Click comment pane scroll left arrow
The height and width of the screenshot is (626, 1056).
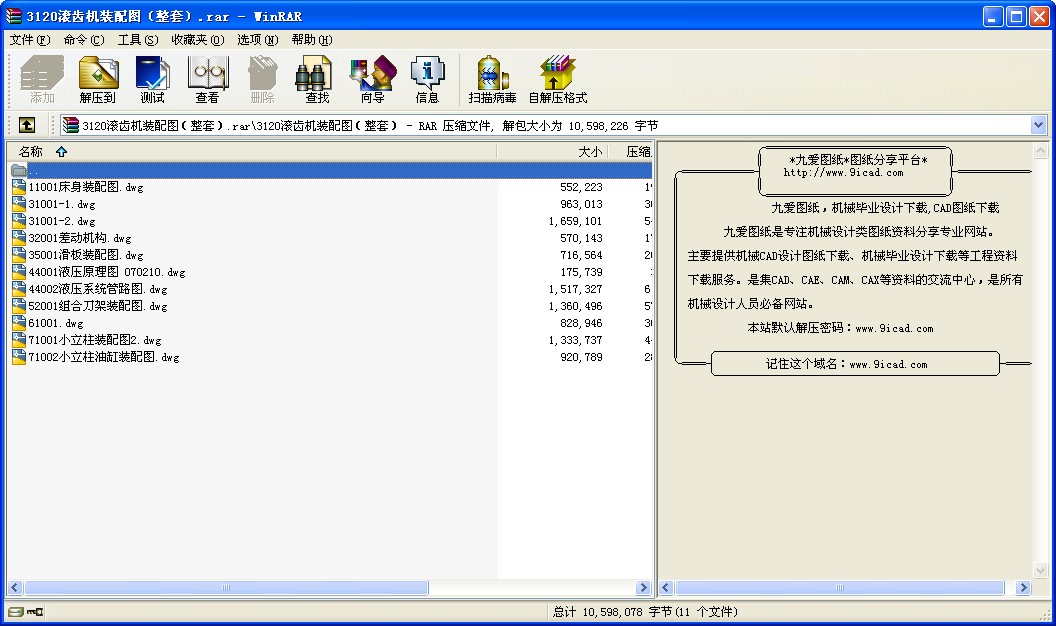666,588
